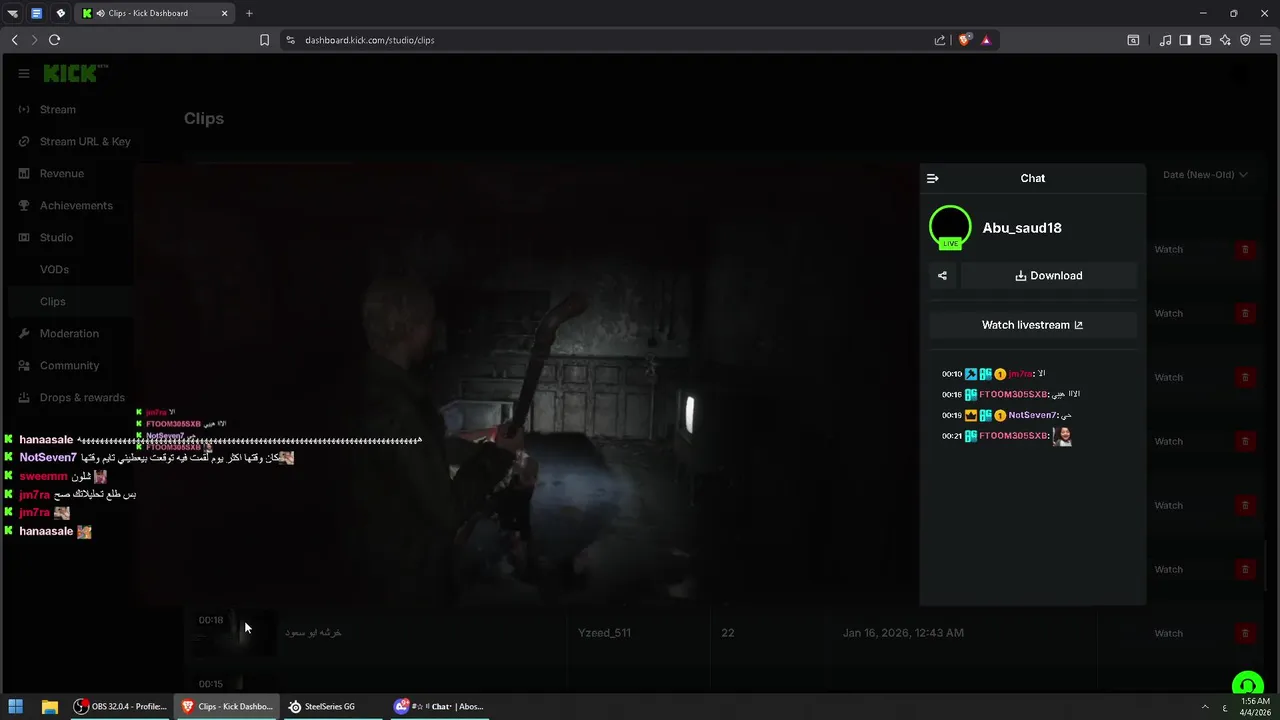Viewport: 1280px width, 720px height.
Task: Open the Date (New-Old) sort dropdown
Action: click(1205, 174)
